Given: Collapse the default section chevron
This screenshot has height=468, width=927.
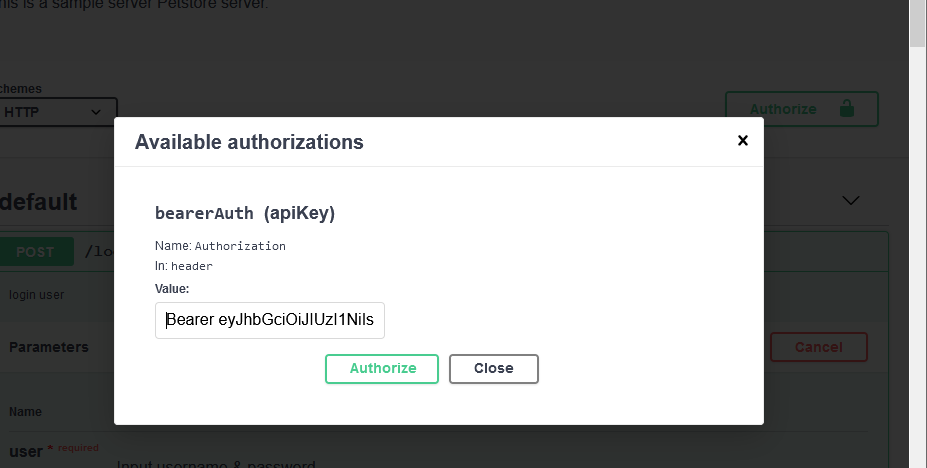Looking at the screenshot, I should pos(851,200).
